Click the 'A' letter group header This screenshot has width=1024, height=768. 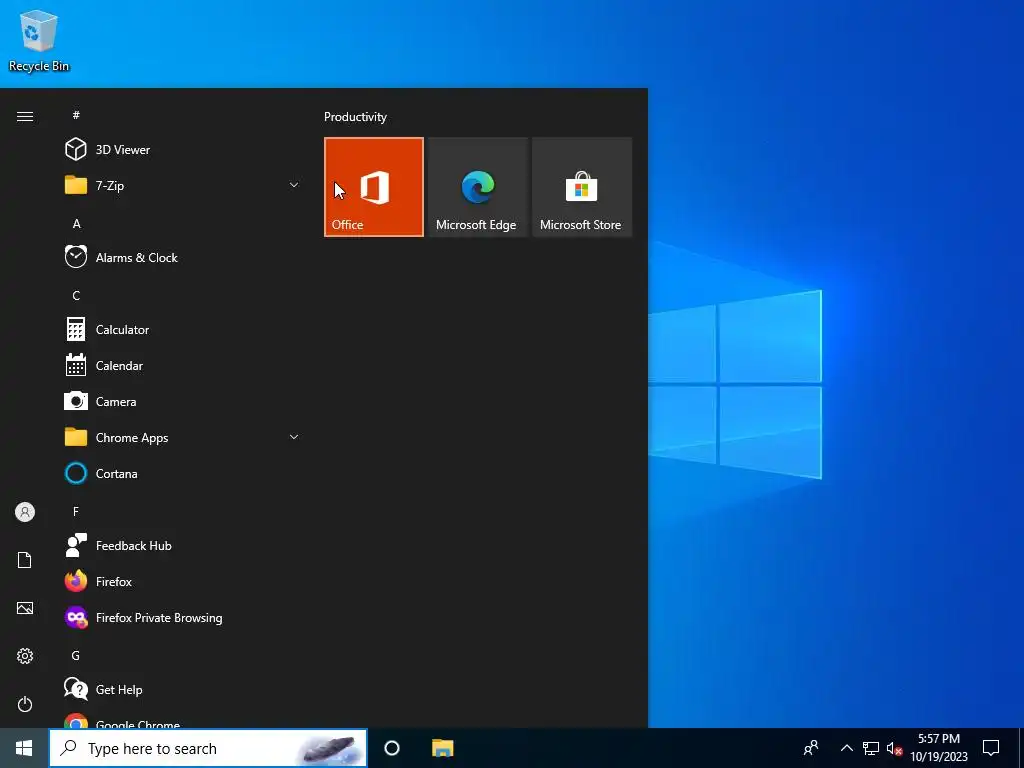pos(76,223)
